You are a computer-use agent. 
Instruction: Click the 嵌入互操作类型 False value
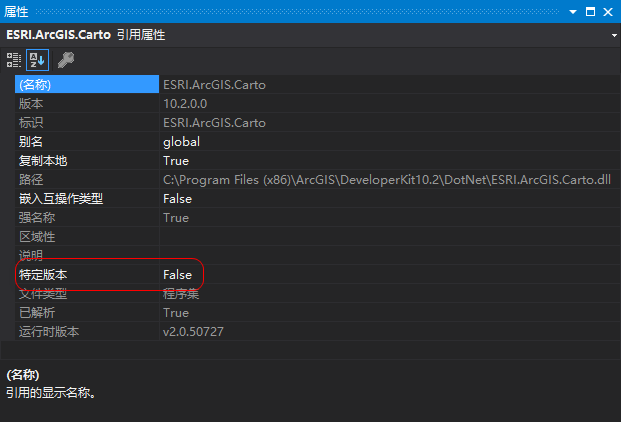[x=177, y=199]
